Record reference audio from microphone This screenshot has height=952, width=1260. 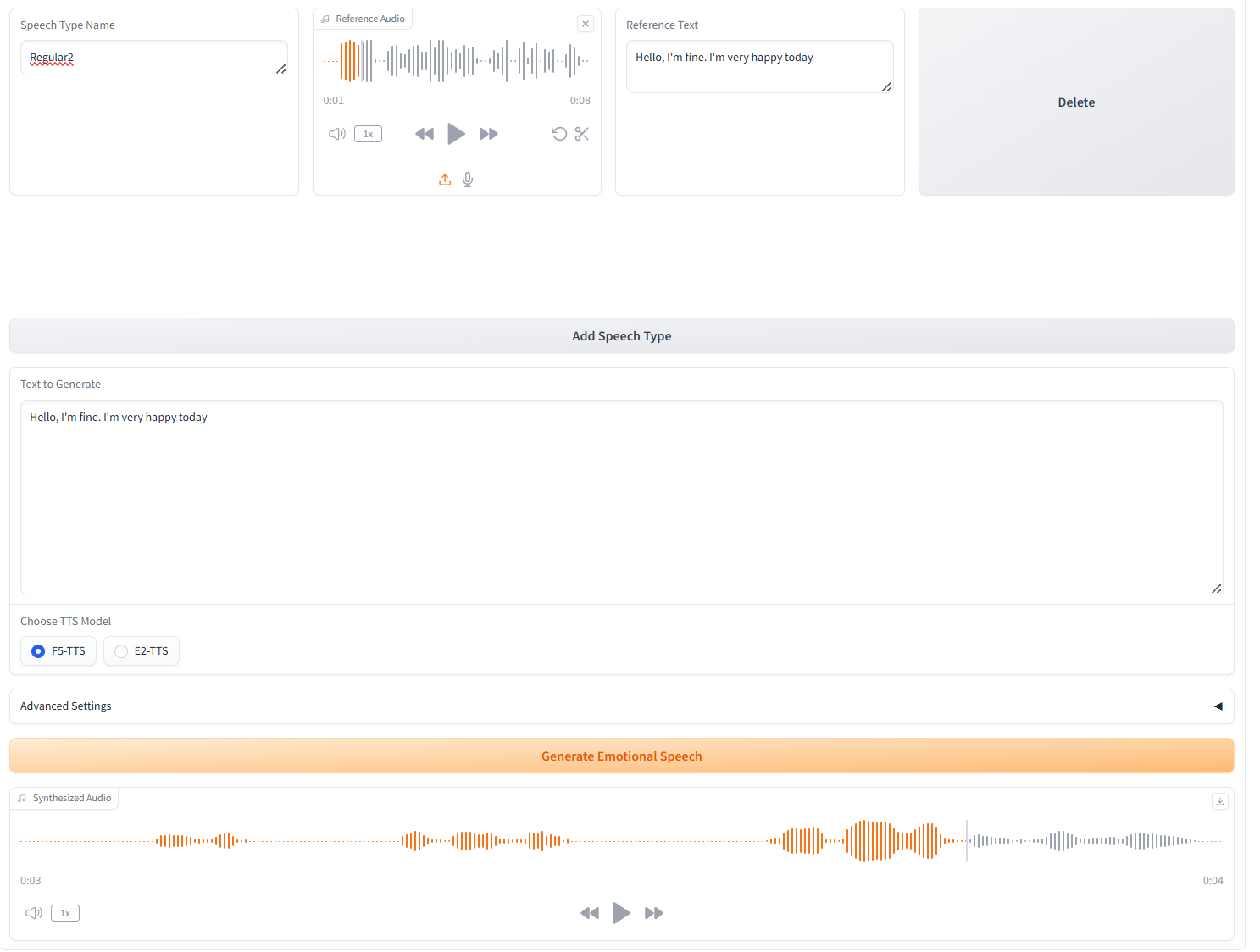coord(468,180)
